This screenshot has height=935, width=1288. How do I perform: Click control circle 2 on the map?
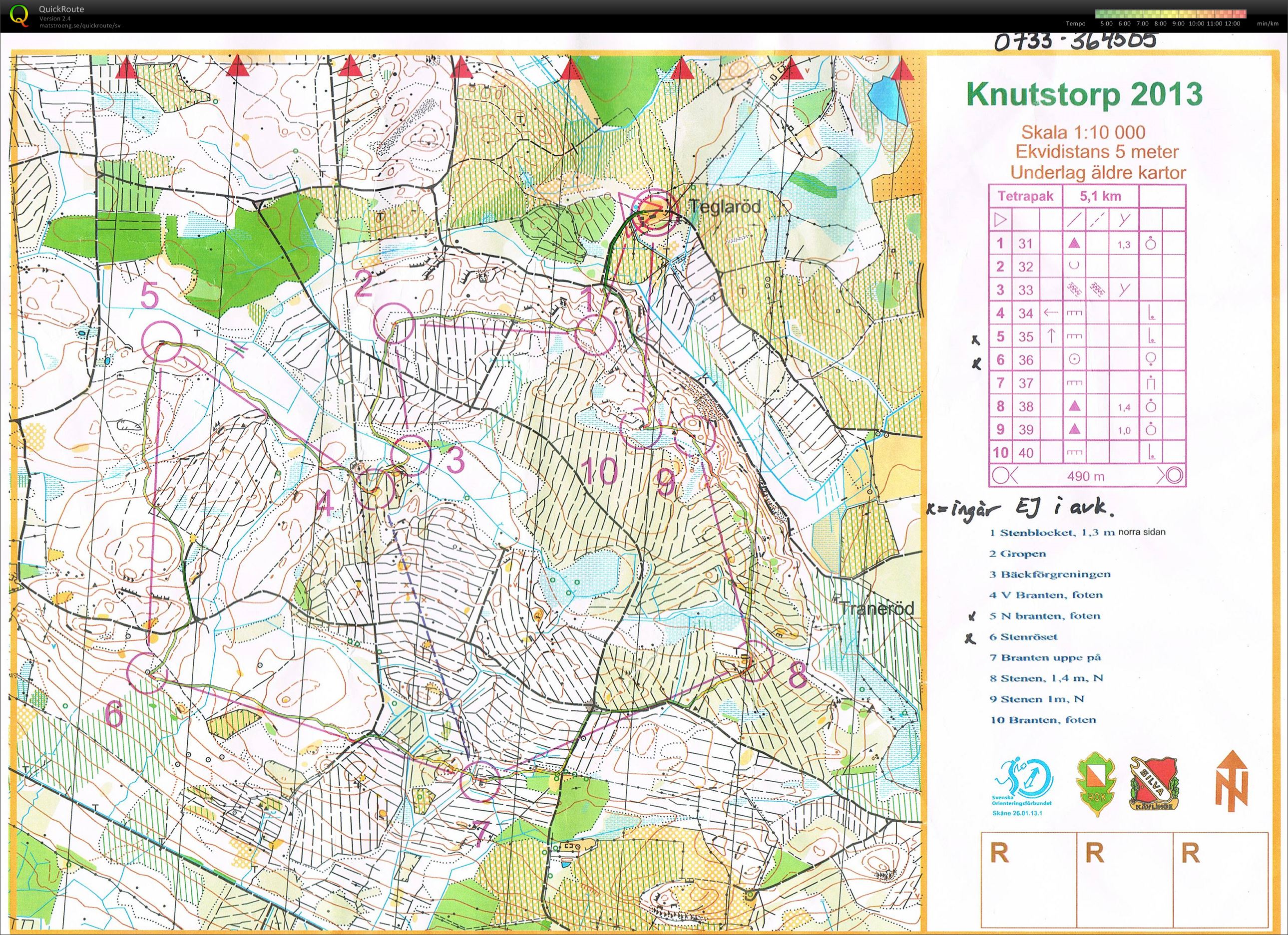393,322
